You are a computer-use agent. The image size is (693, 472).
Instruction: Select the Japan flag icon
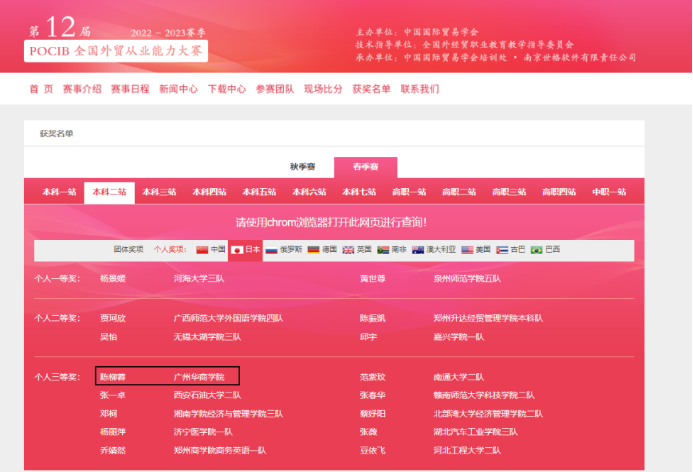(x=237, y=249)
